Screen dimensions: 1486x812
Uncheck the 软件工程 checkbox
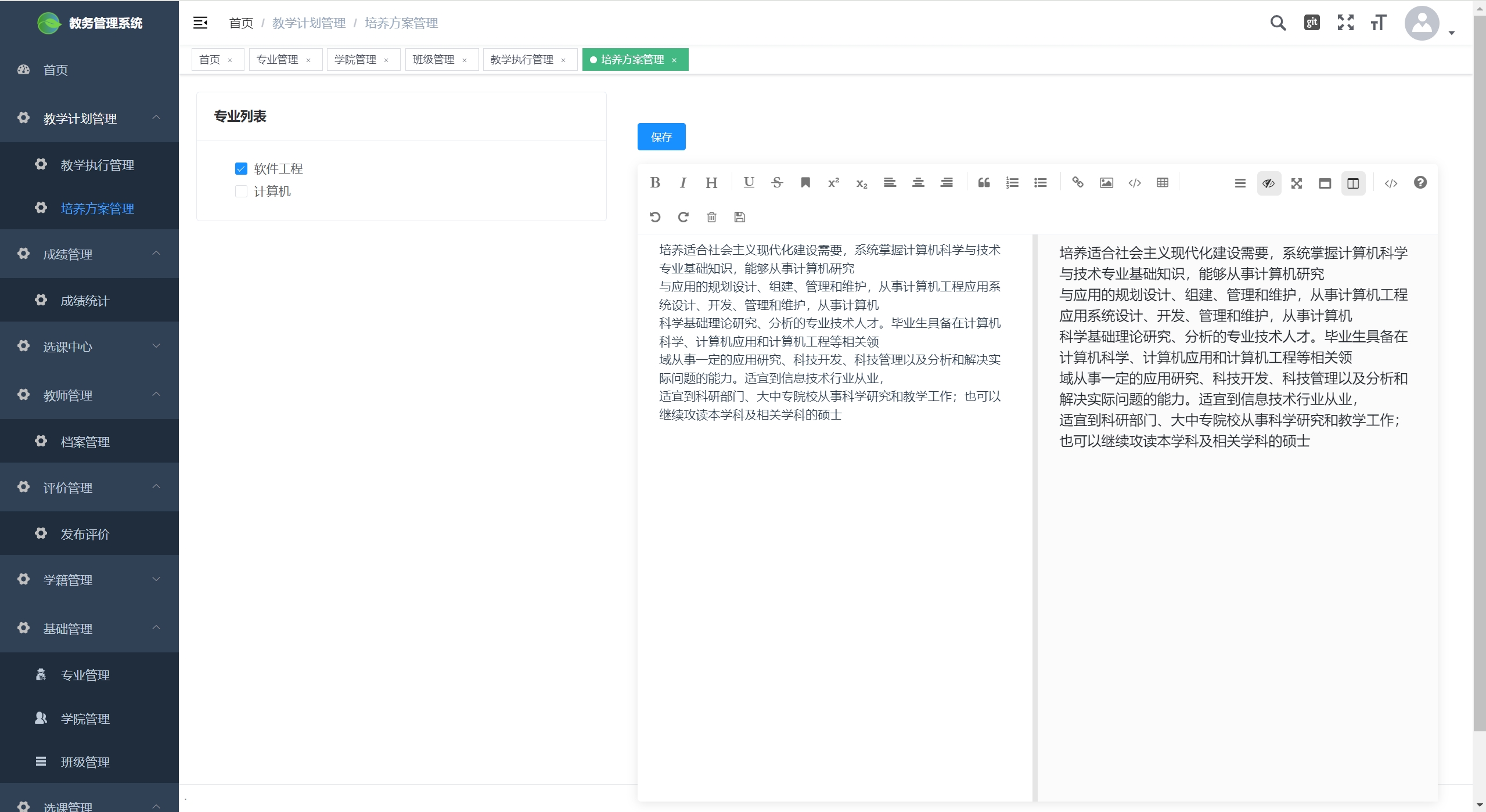(241, 168)
